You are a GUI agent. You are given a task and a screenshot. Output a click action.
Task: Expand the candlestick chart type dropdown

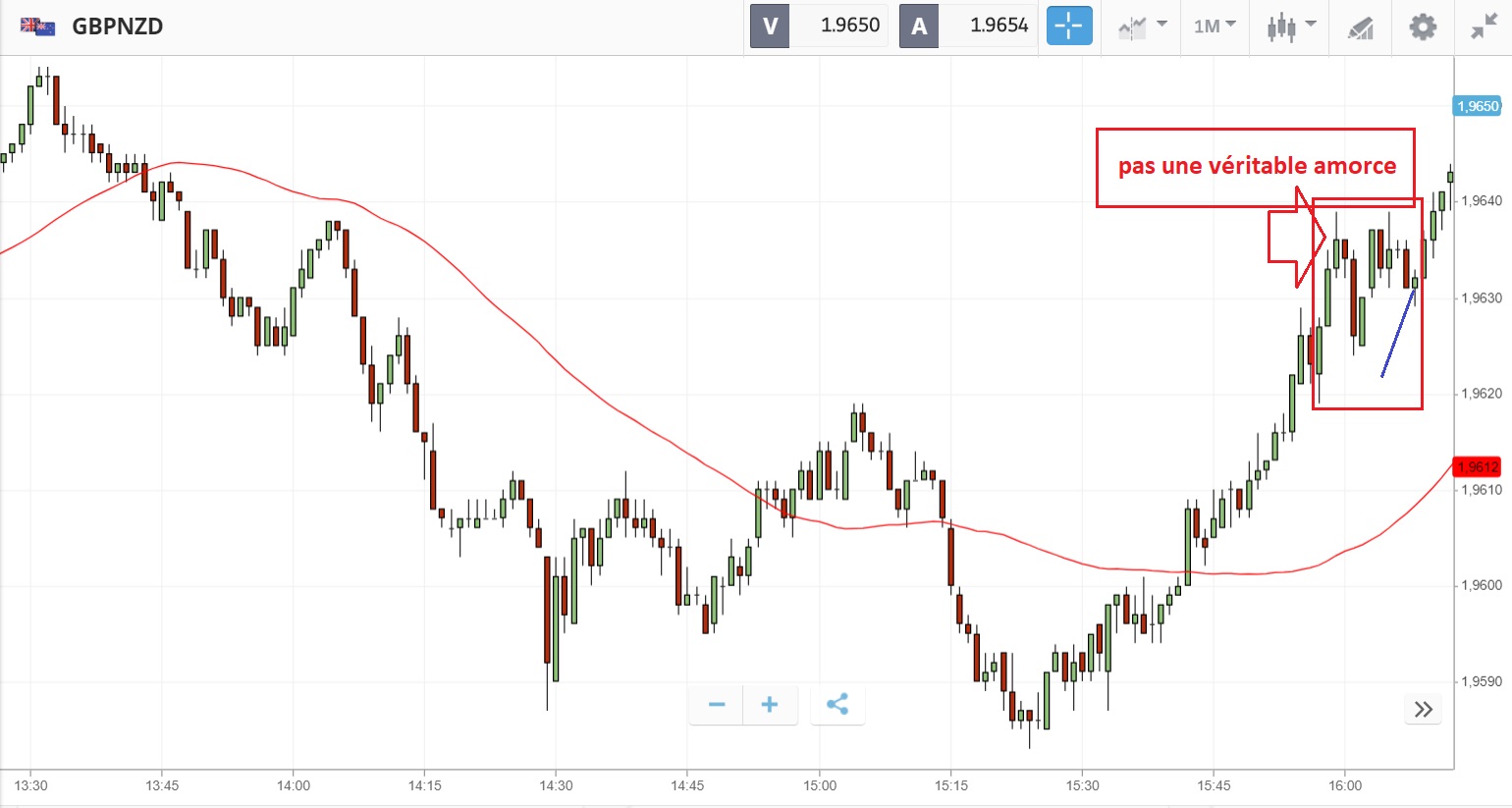(x=1290, y=27)
